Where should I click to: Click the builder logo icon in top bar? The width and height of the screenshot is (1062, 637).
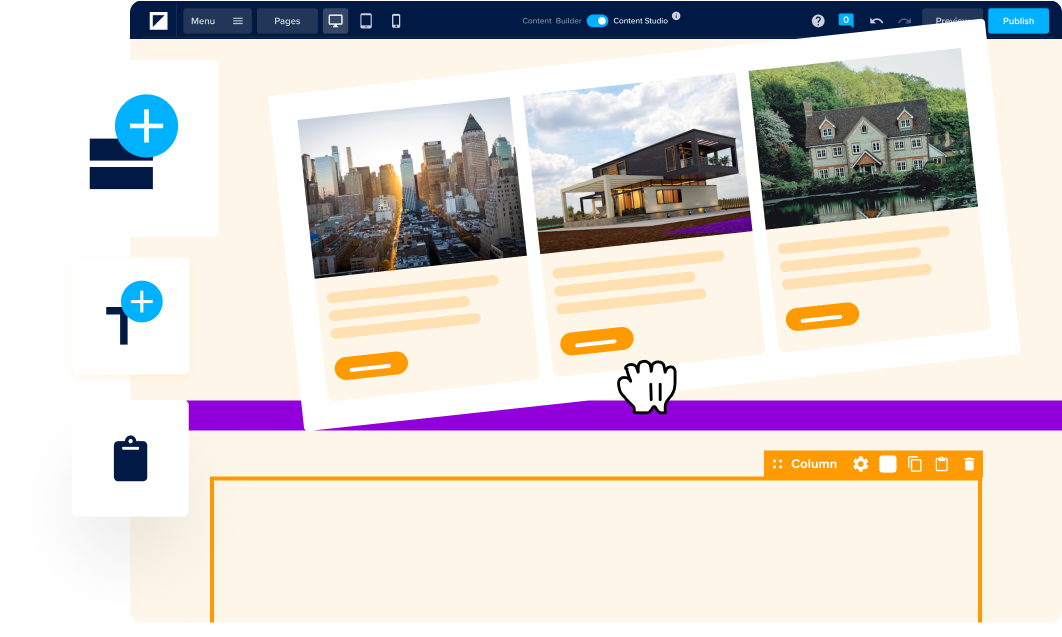point(158,21)
